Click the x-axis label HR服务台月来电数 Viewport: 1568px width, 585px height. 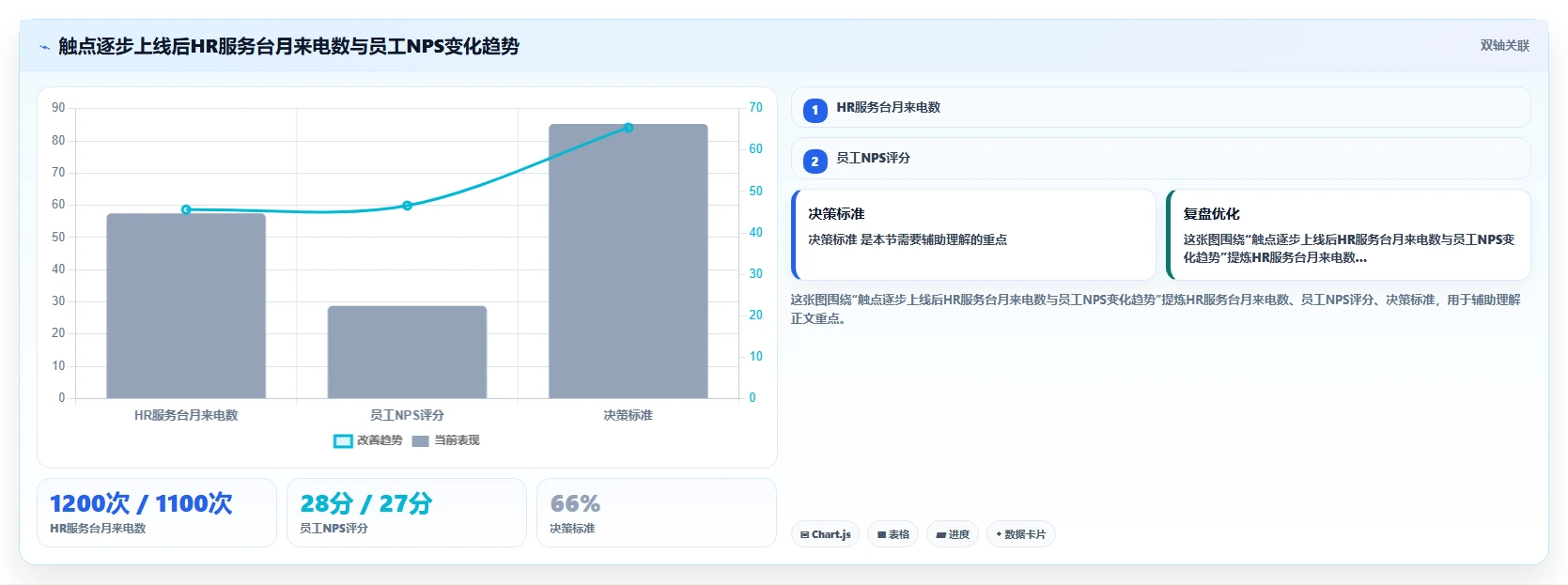point(186,415)
